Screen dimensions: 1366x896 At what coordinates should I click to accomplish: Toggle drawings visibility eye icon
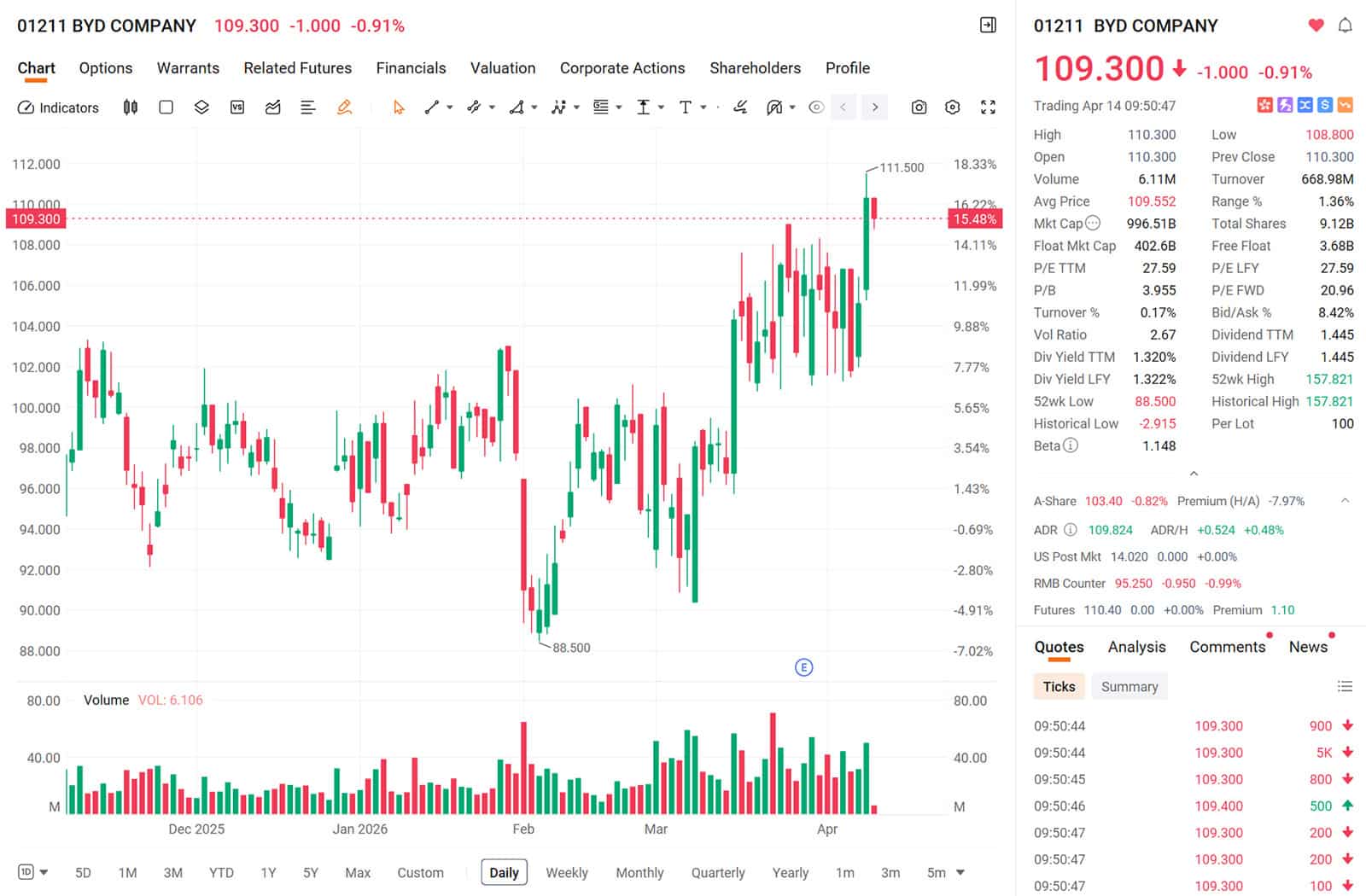click(x=816, y=108)
